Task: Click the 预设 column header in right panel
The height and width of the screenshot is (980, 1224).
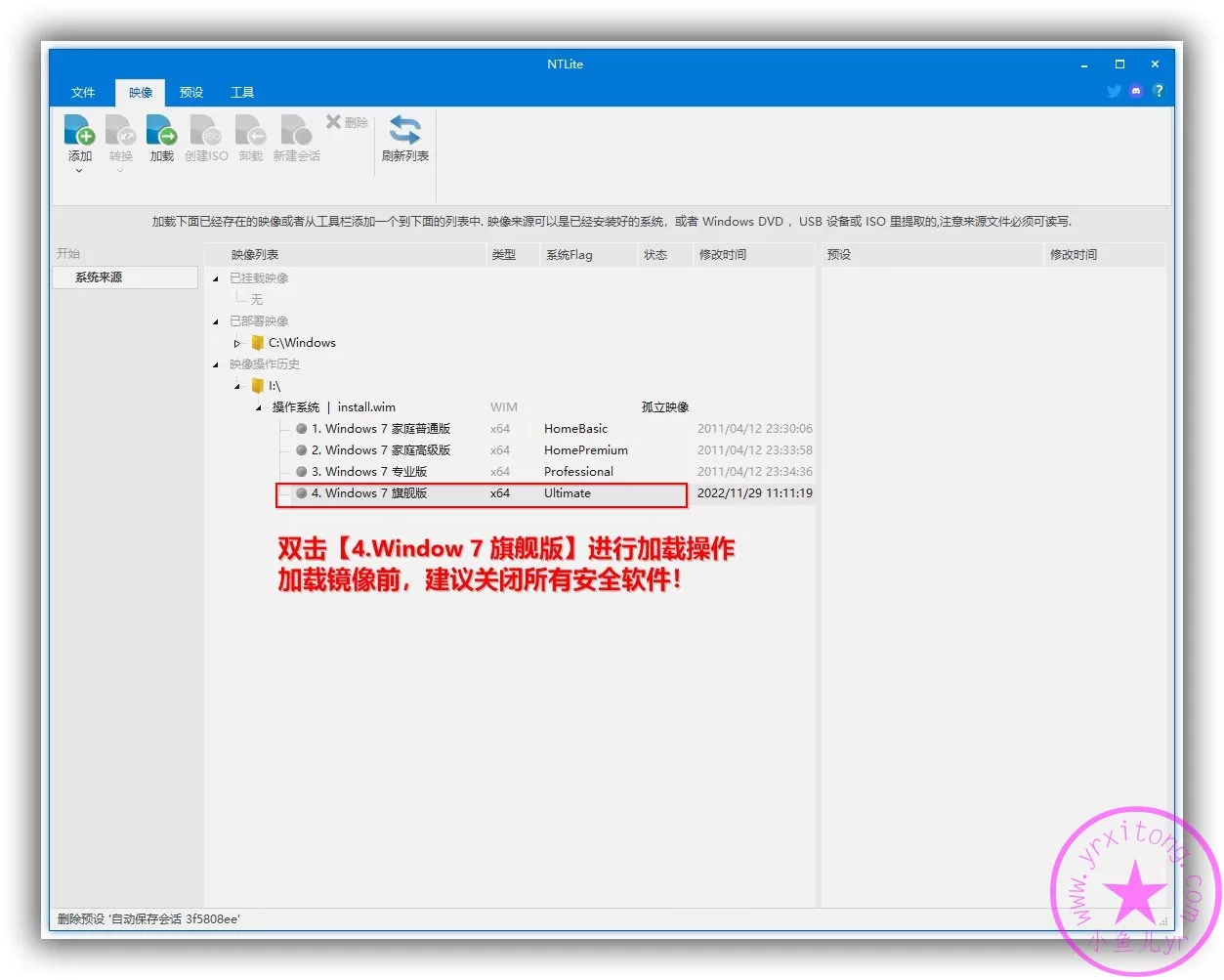Action: point(933,255)
